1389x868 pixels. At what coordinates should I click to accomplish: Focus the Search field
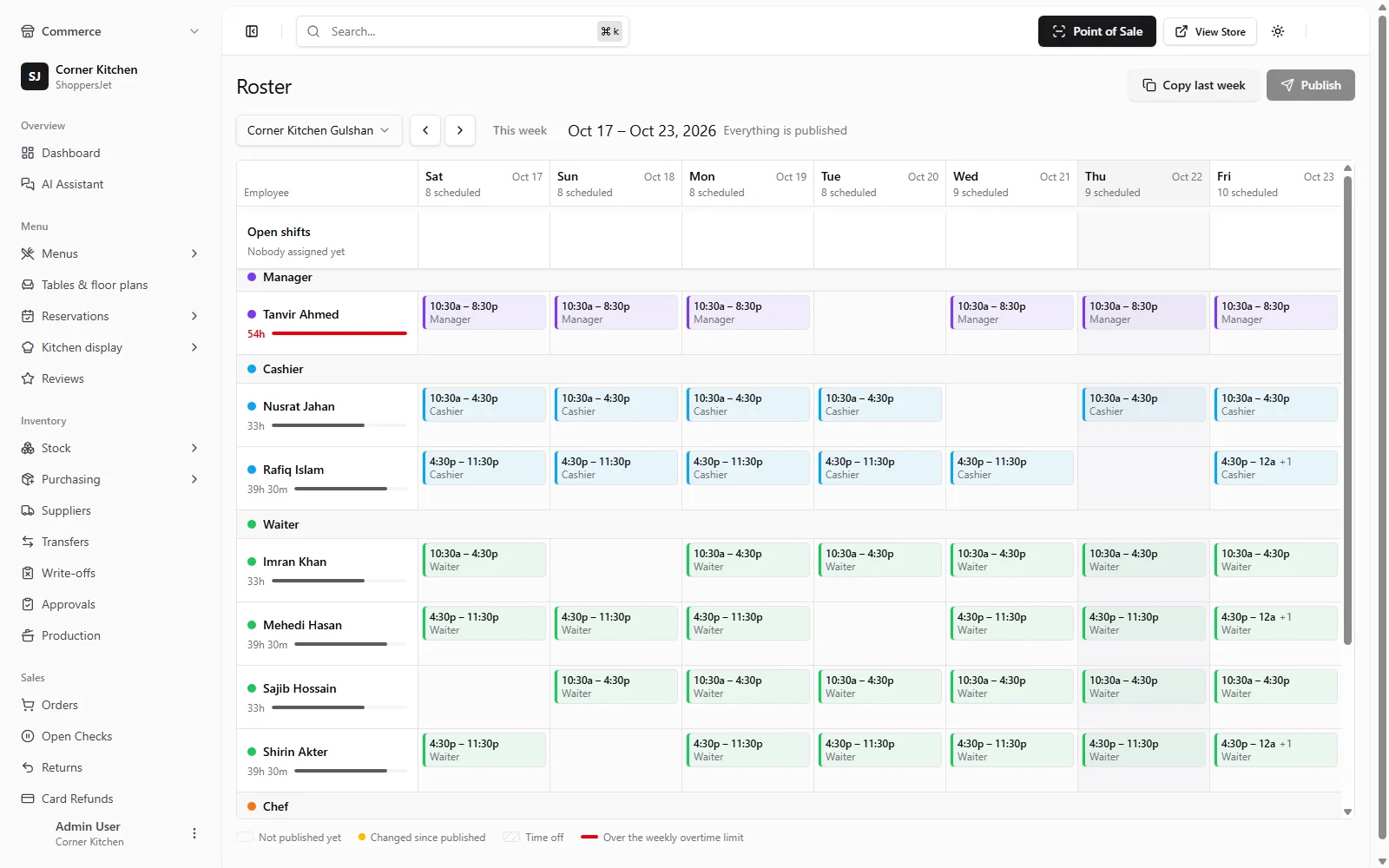pos(463,31)
